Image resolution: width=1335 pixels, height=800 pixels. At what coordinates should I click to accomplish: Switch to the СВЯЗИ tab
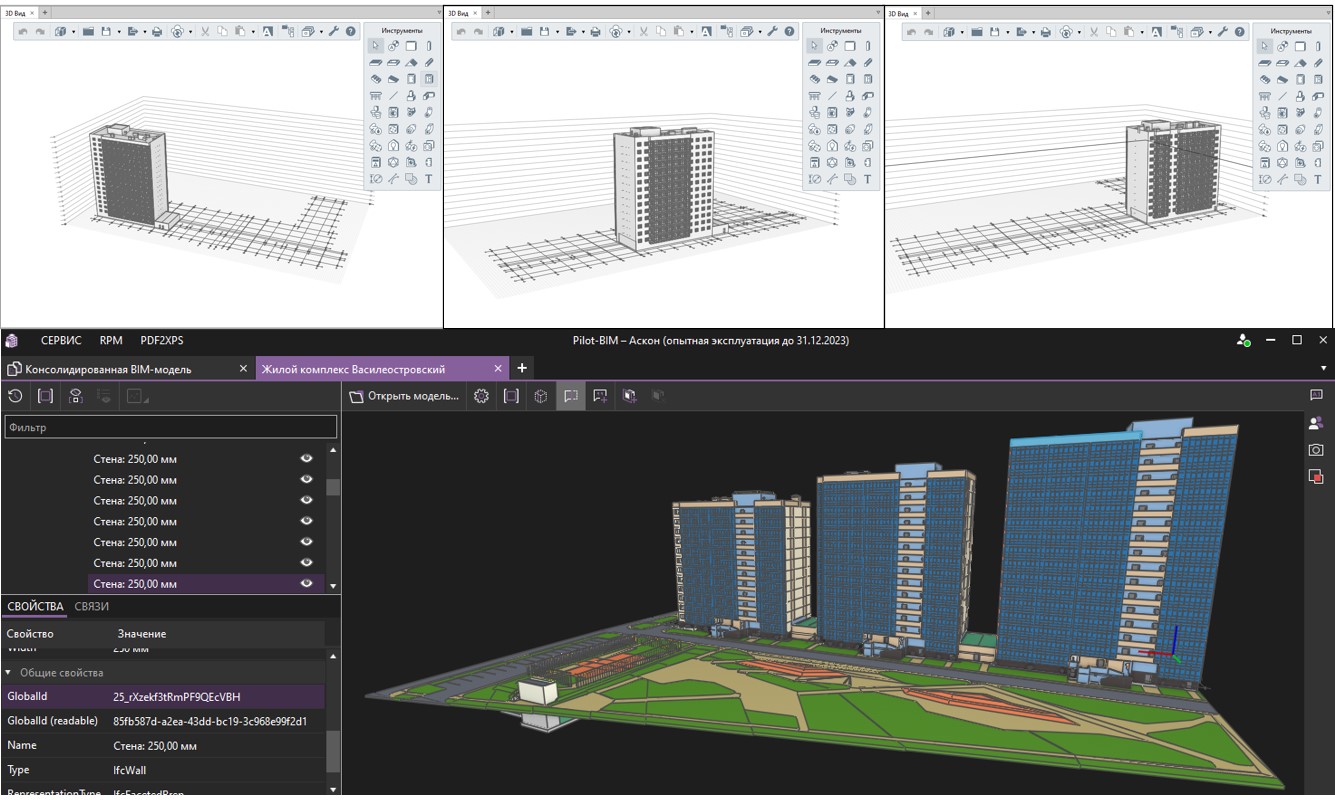[91, 606]
